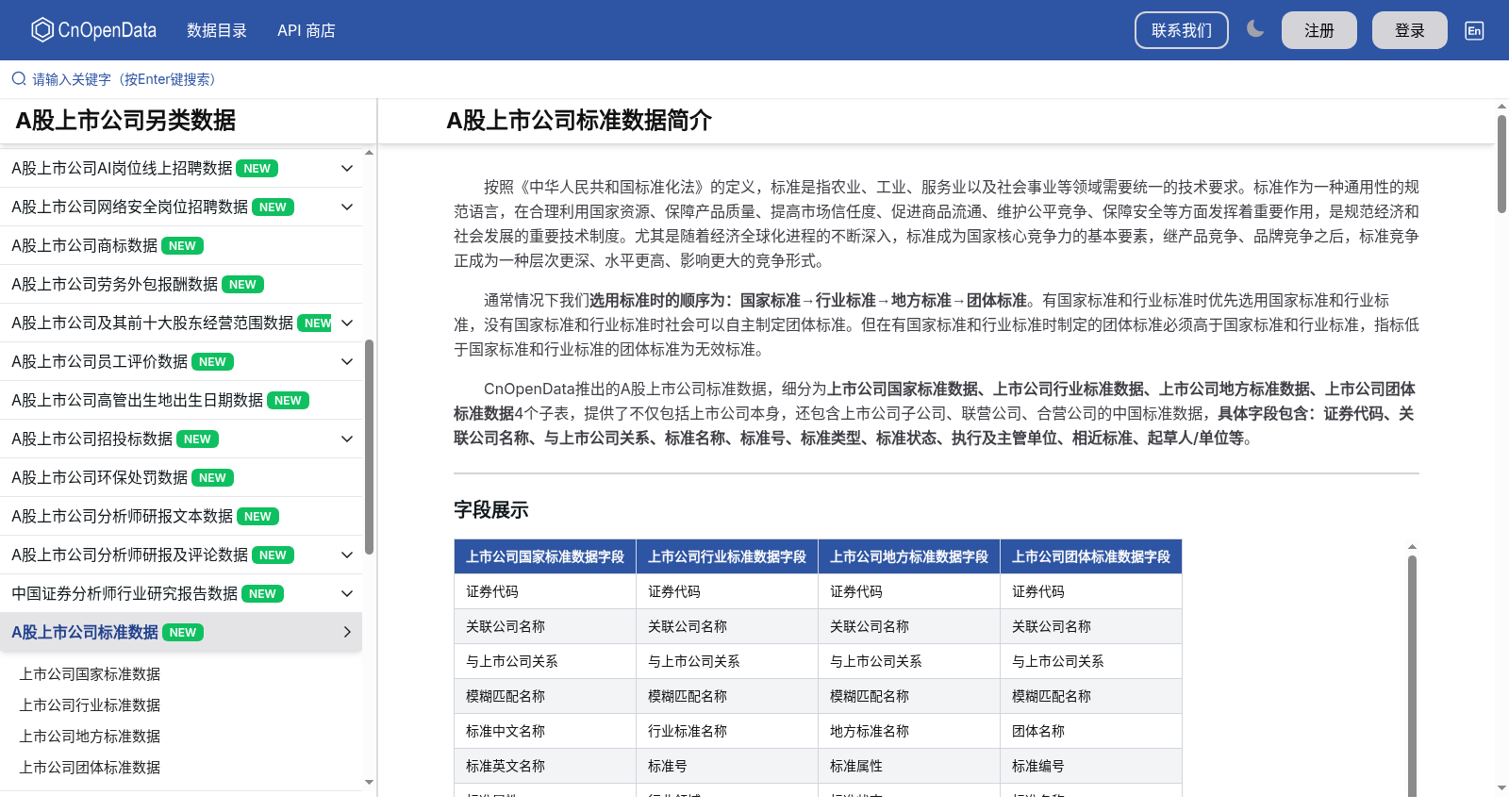Click the main page scrollbar thumb
This screenshot has width=1509, height=812.
click(1501, 164)
